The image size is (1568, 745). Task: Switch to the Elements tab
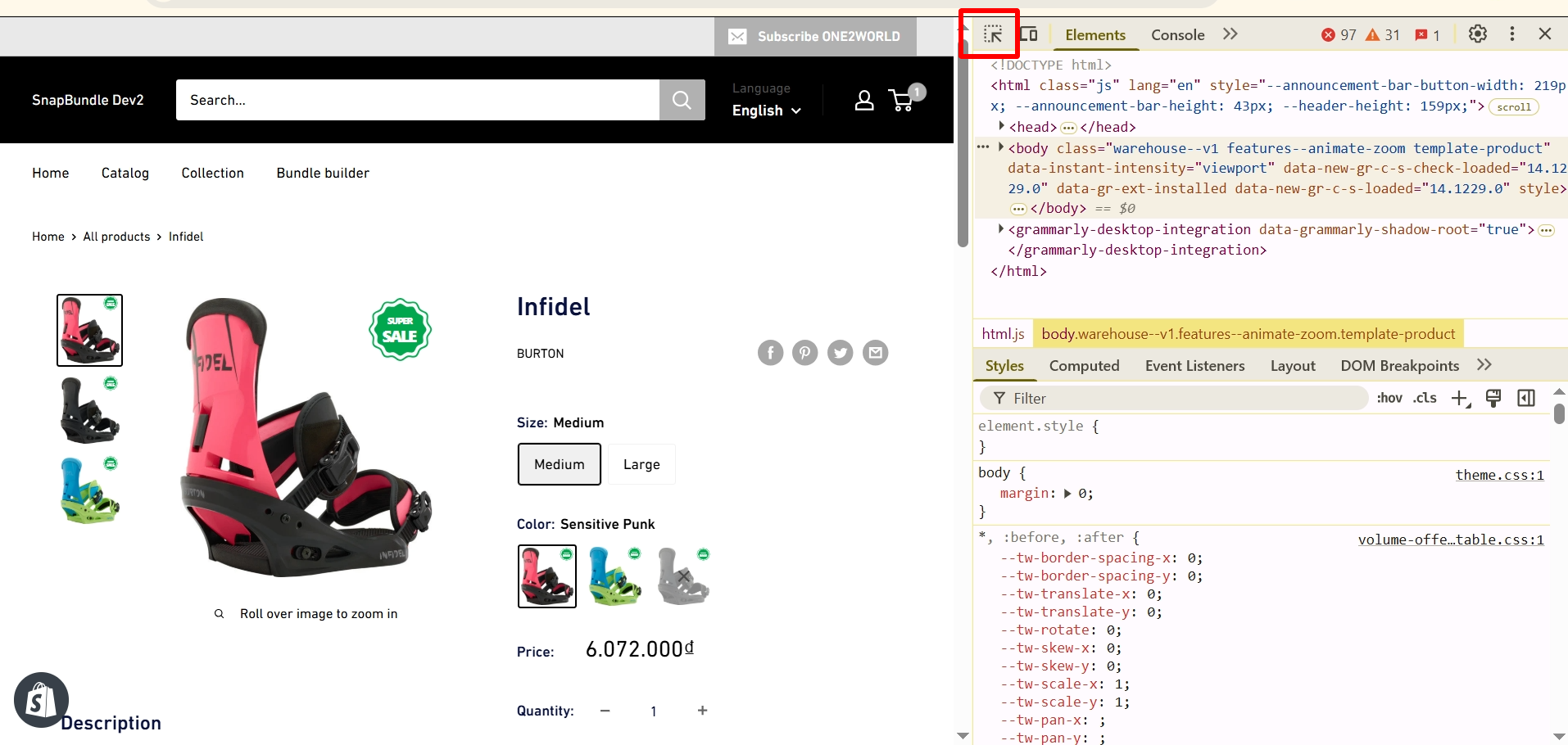pyautogui.click(x=1095, y=35)
